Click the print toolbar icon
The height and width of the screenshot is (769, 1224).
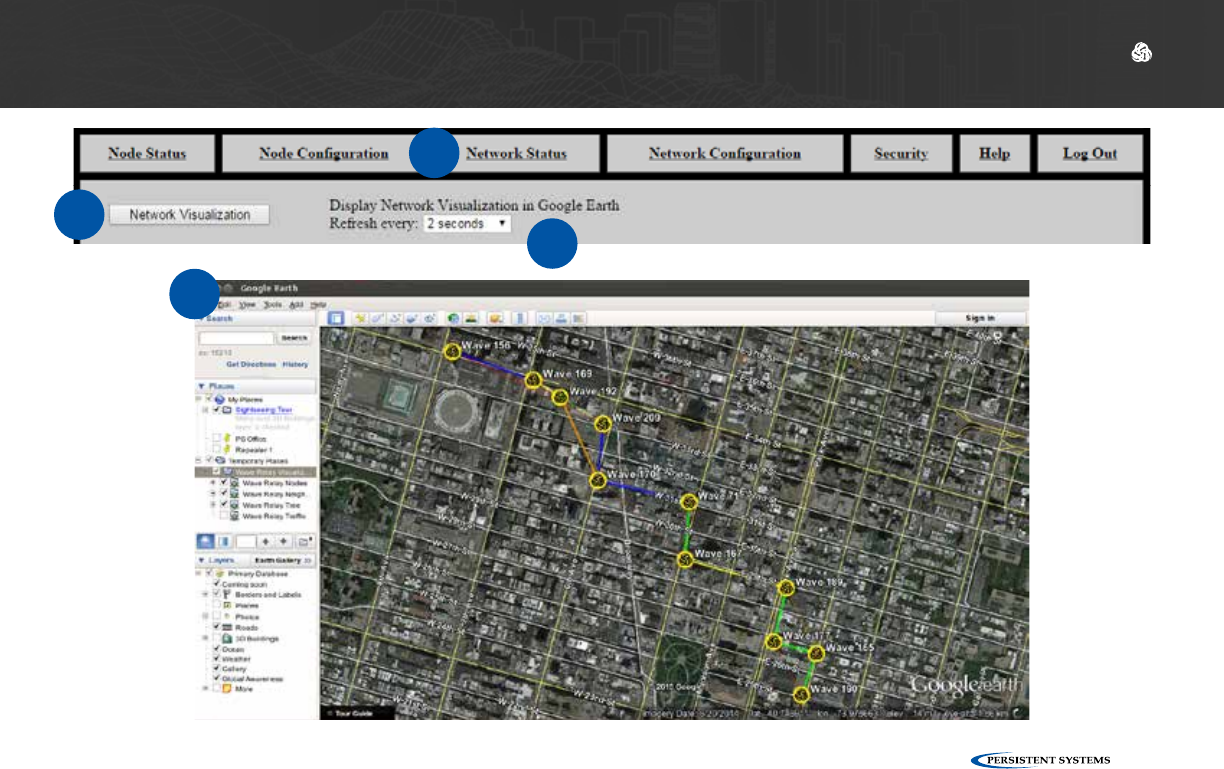pos(561,318)
